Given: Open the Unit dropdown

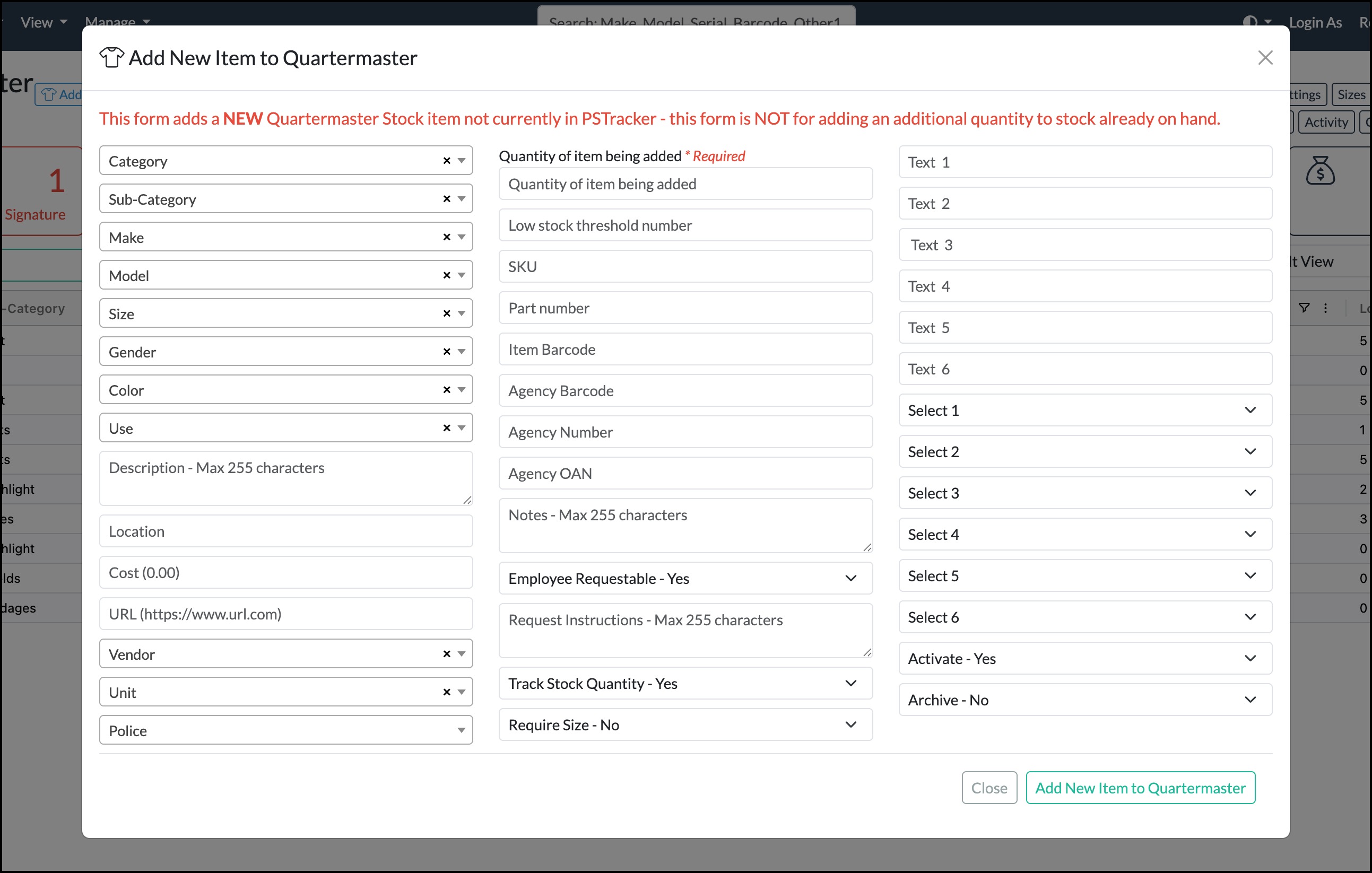Looking at the screenshot, I should [286, 692].
